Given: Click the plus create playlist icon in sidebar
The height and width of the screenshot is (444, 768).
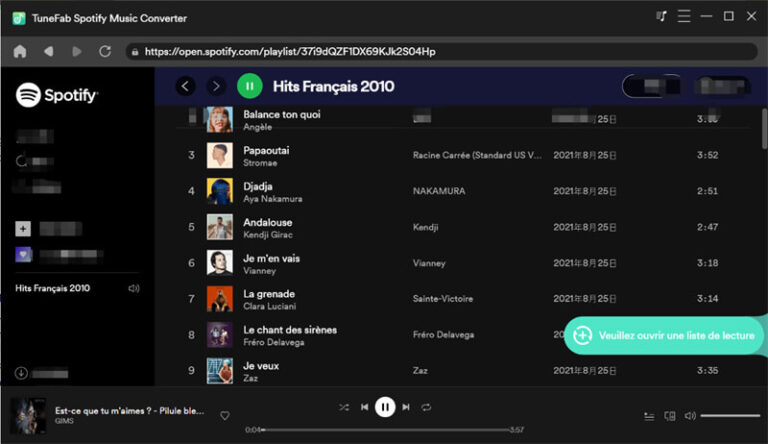Looking at the screenshot, I should pos(23,228).
